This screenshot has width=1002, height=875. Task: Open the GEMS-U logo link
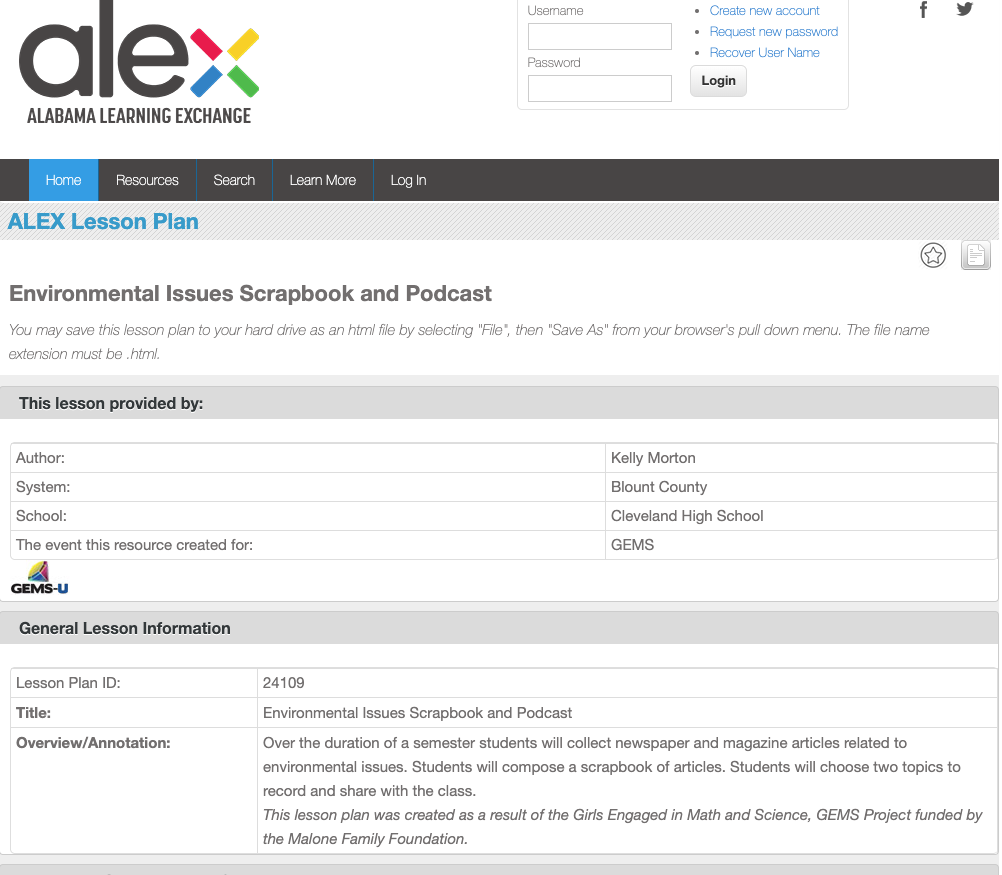[38, 576]
